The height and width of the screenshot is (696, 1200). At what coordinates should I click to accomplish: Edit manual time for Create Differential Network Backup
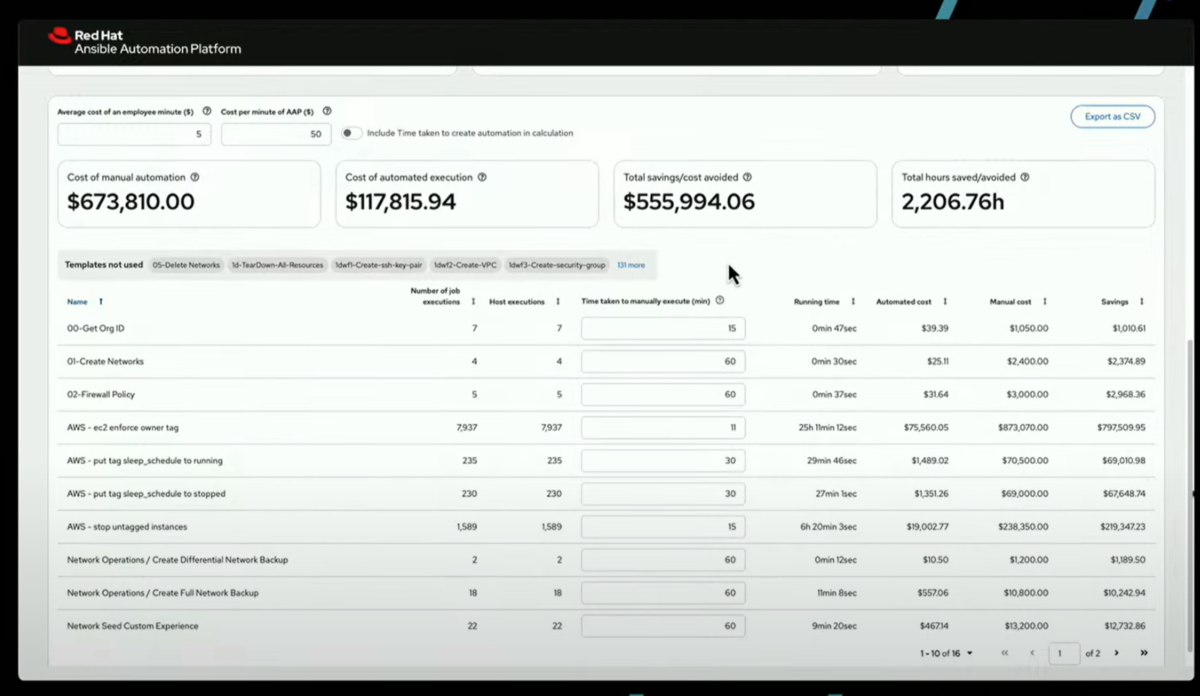click(x=663, y=560)
